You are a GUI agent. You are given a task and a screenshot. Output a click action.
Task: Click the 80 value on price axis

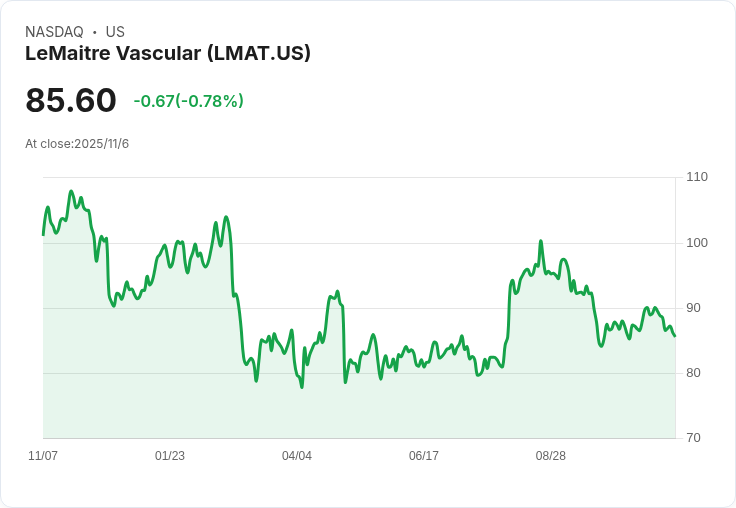pyautogui.click(x=694, y=373)
